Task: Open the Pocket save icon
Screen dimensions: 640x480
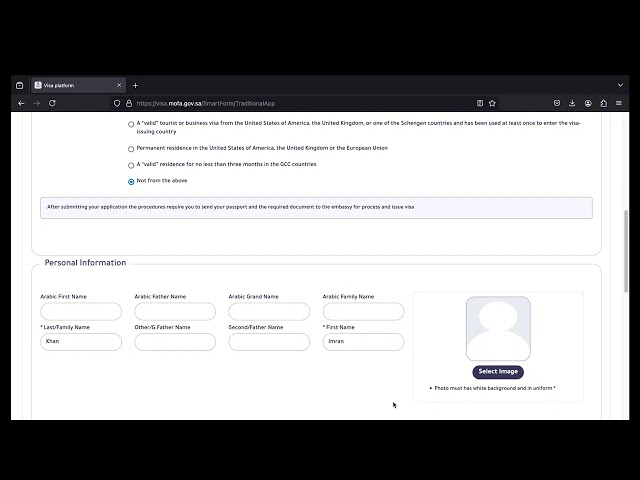Action: pyautogui.click(x=557, y=103)
